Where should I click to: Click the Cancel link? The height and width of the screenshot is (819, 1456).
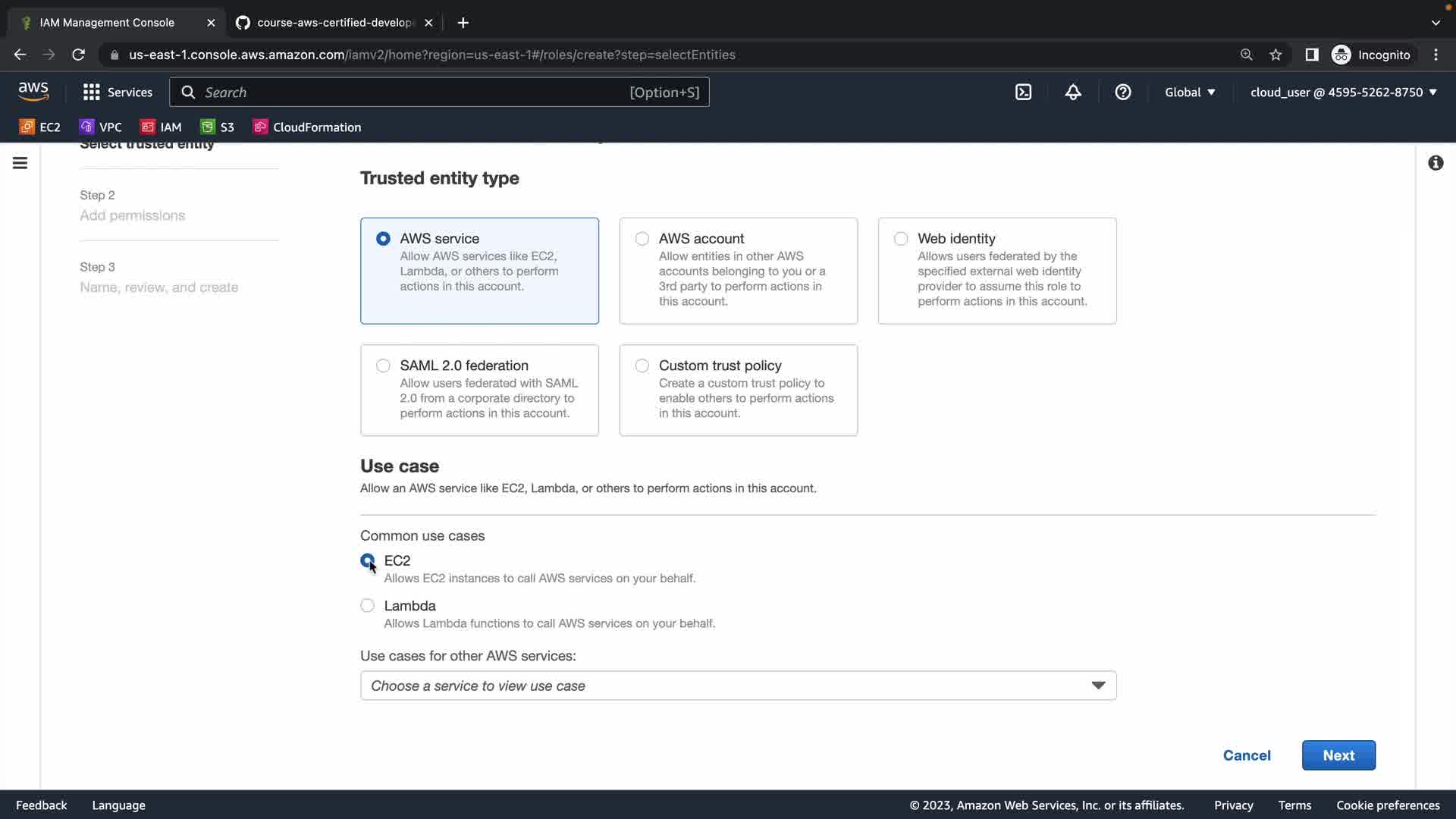point(1247,755)
